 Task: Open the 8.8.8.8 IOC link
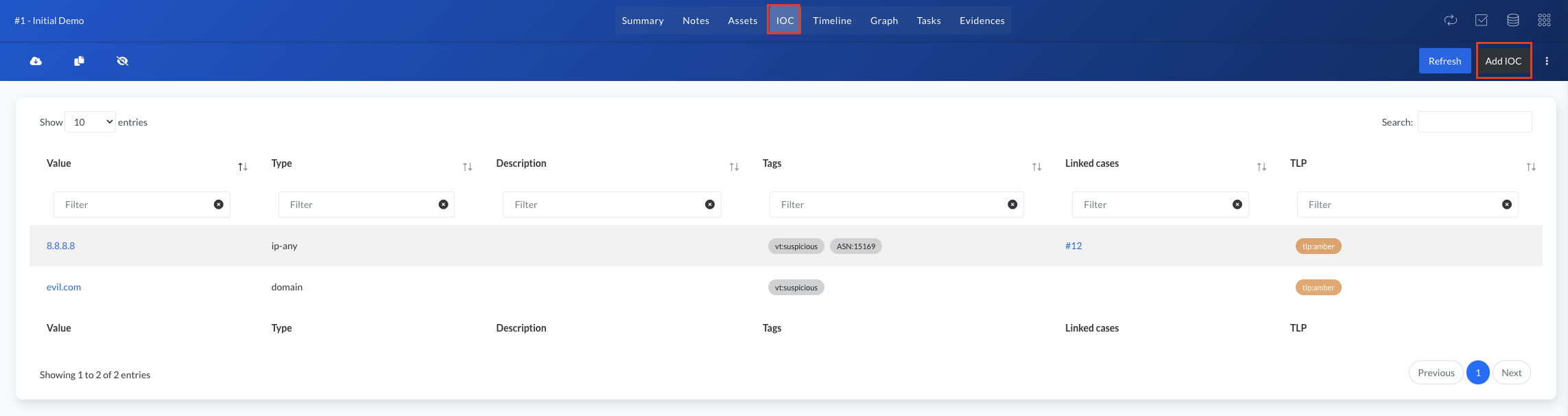pos(61,246)
